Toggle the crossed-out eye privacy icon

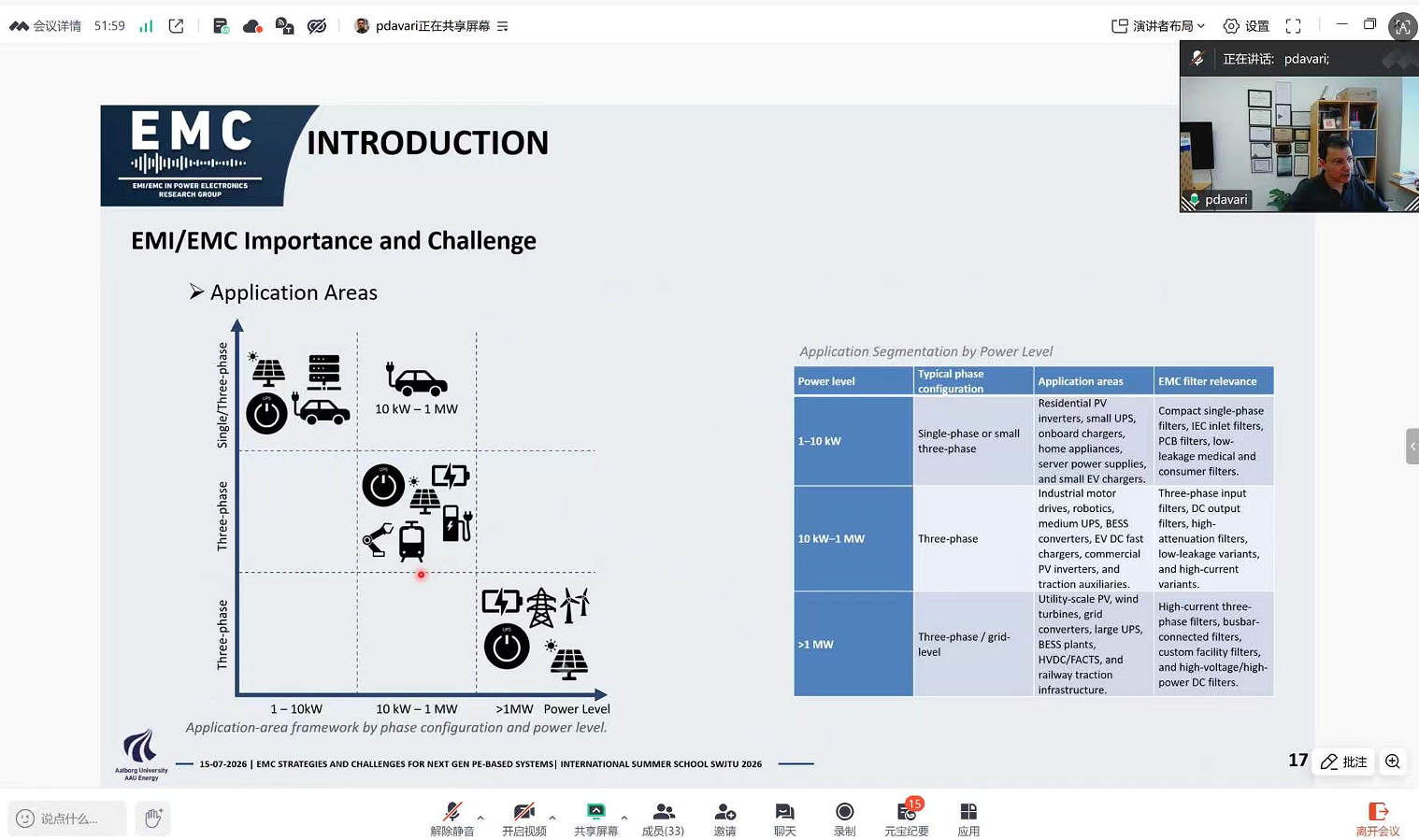click(x=317, y=26)
